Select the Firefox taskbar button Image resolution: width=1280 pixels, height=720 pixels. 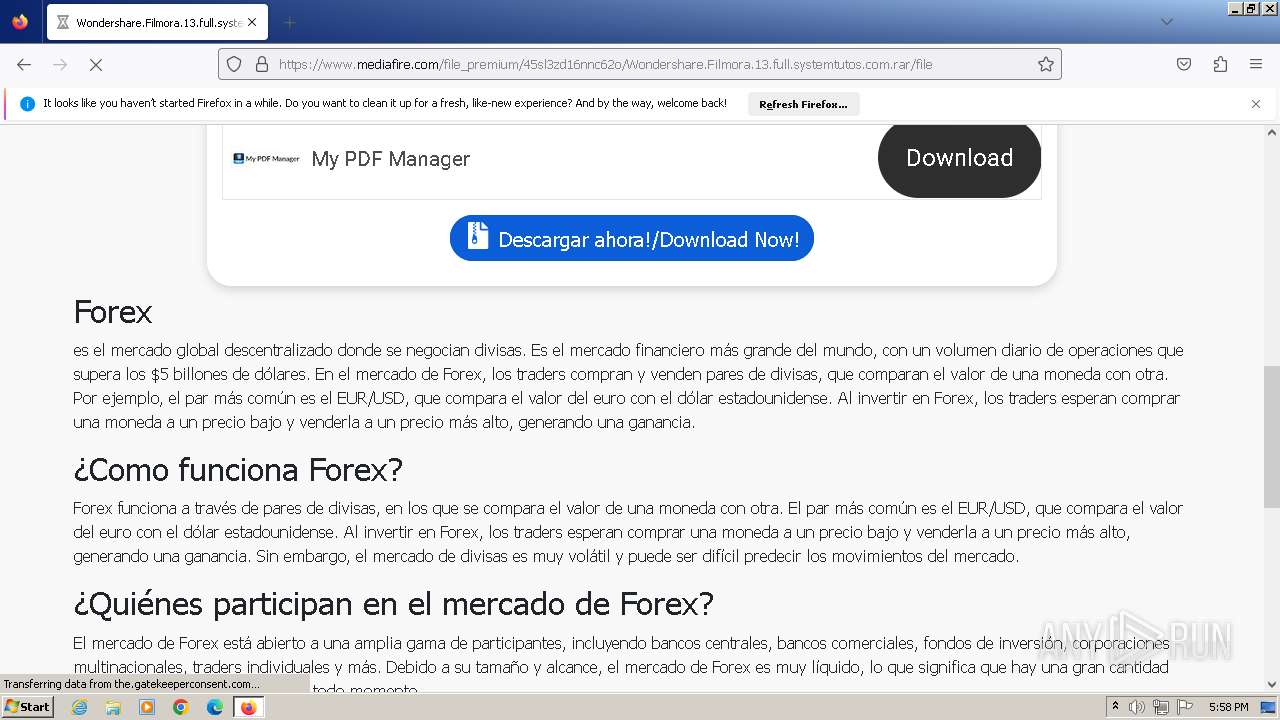pyautogui.click(x=249, y=707)
